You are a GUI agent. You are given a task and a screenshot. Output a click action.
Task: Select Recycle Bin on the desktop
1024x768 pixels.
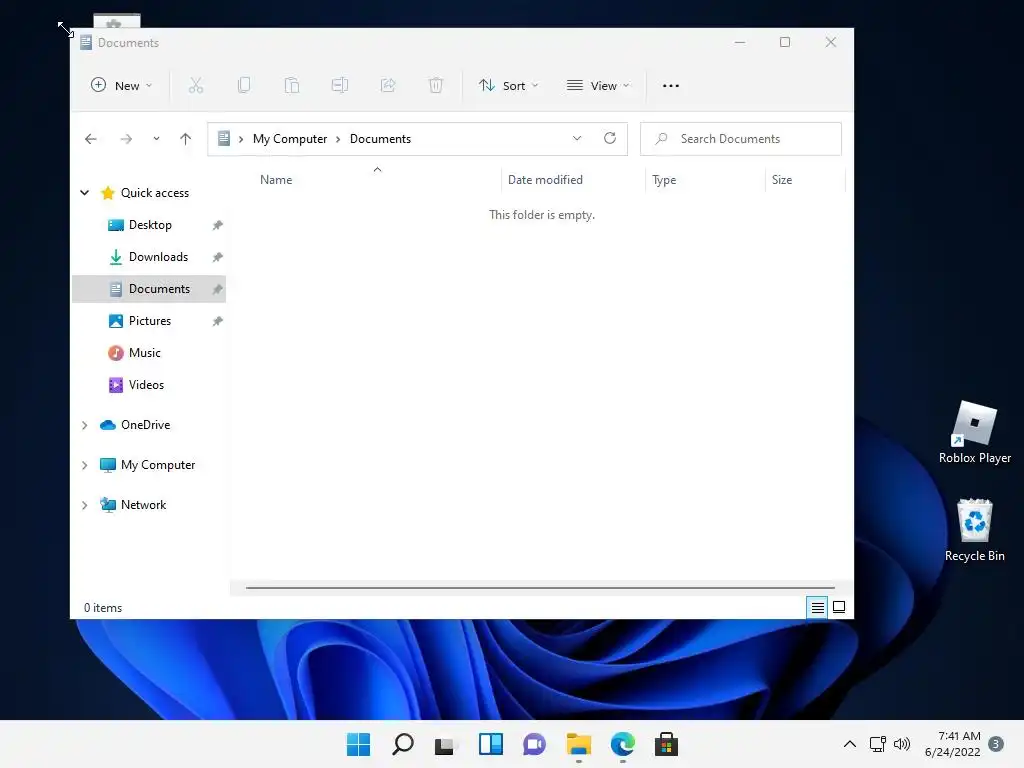tap(974, 530)
